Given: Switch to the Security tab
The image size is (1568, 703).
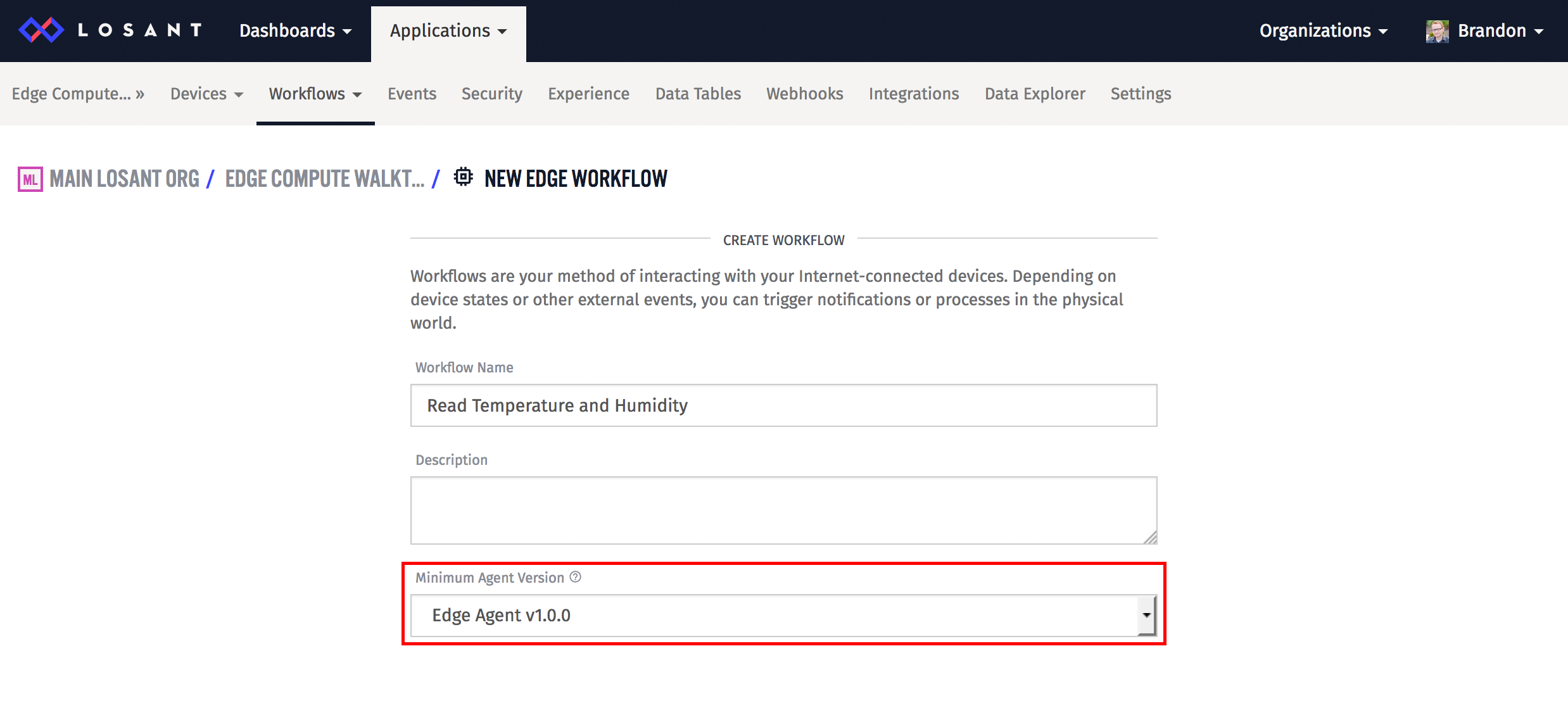Looking at the screenshot, I should 491,94.
